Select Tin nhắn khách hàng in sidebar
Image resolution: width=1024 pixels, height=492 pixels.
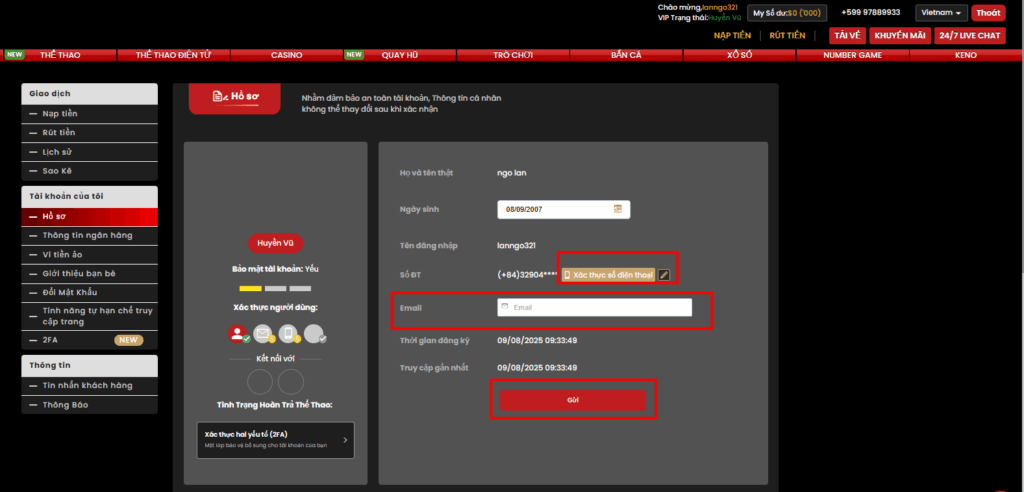(89, 385)
